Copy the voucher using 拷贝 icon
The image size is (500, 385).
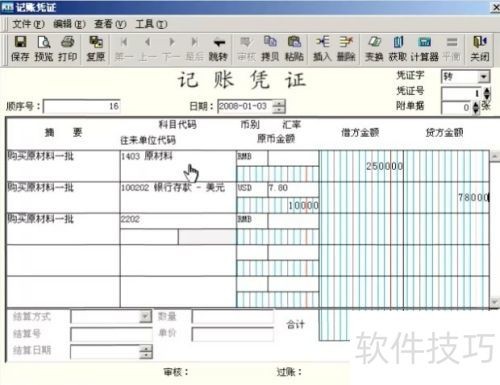270,49
